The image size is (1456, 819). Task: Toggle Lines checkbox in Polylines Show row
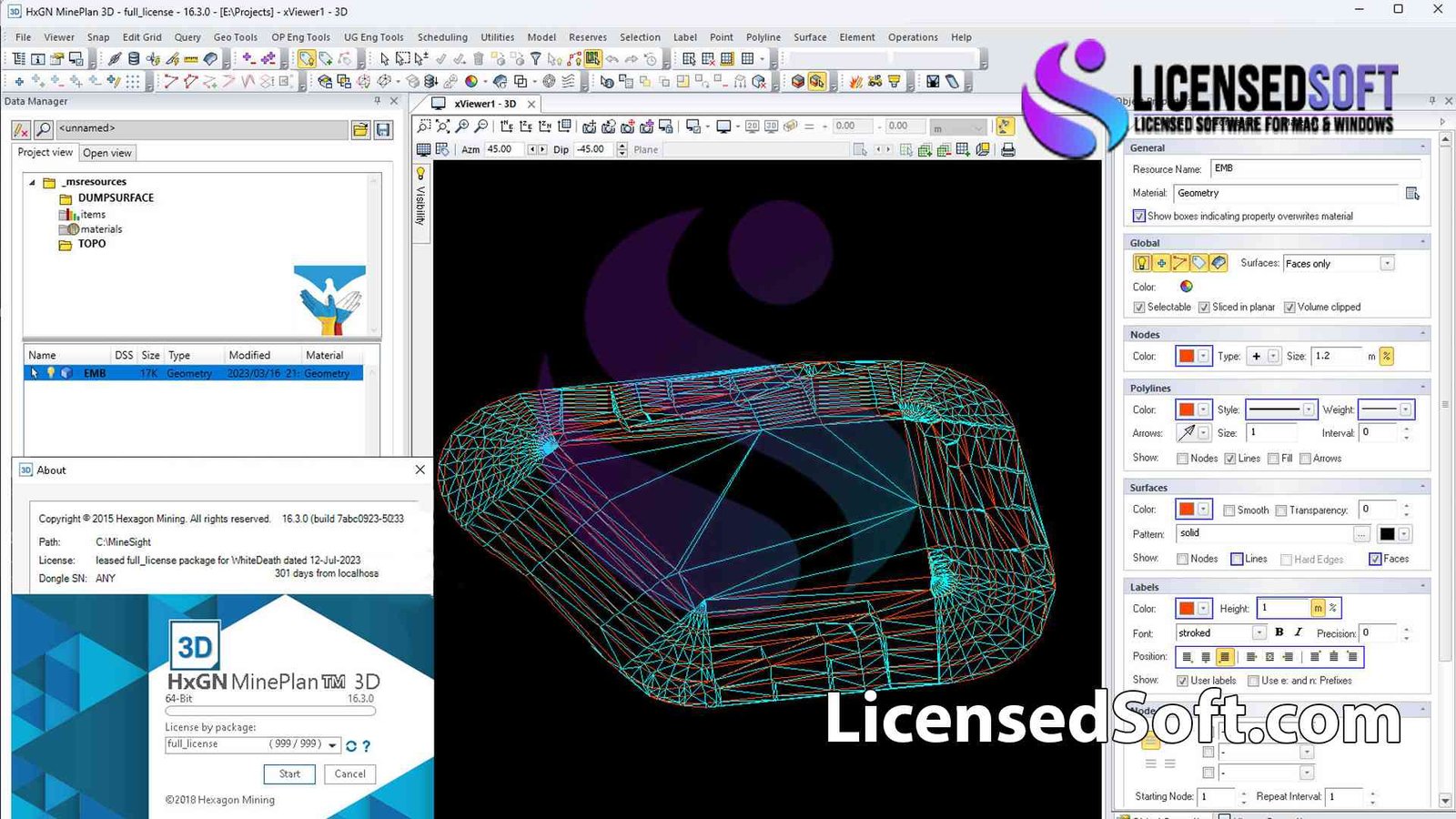tap(1229, 459)
